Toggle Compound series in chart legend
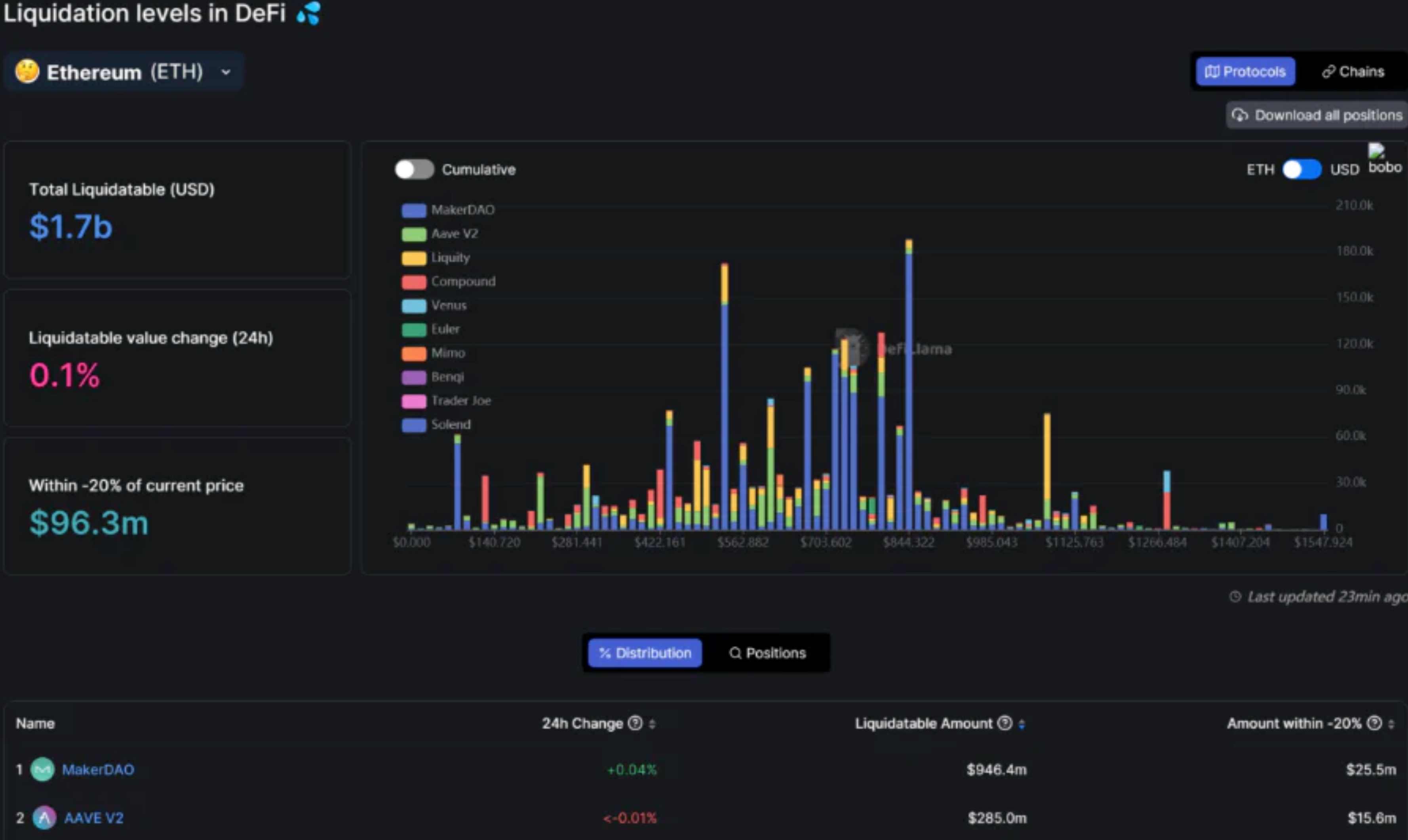1408x840 pixels. [462, 281]
